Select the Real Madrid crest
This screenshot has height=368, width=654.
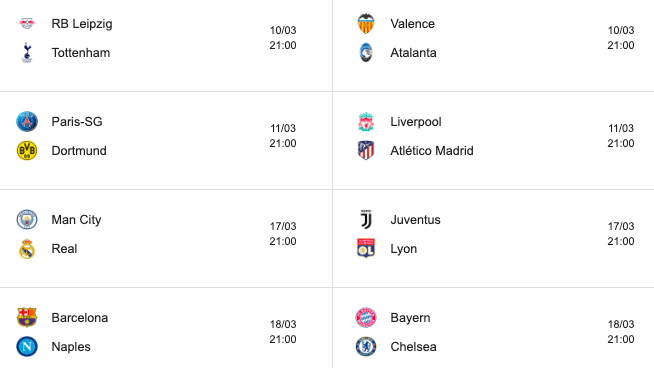27,249
